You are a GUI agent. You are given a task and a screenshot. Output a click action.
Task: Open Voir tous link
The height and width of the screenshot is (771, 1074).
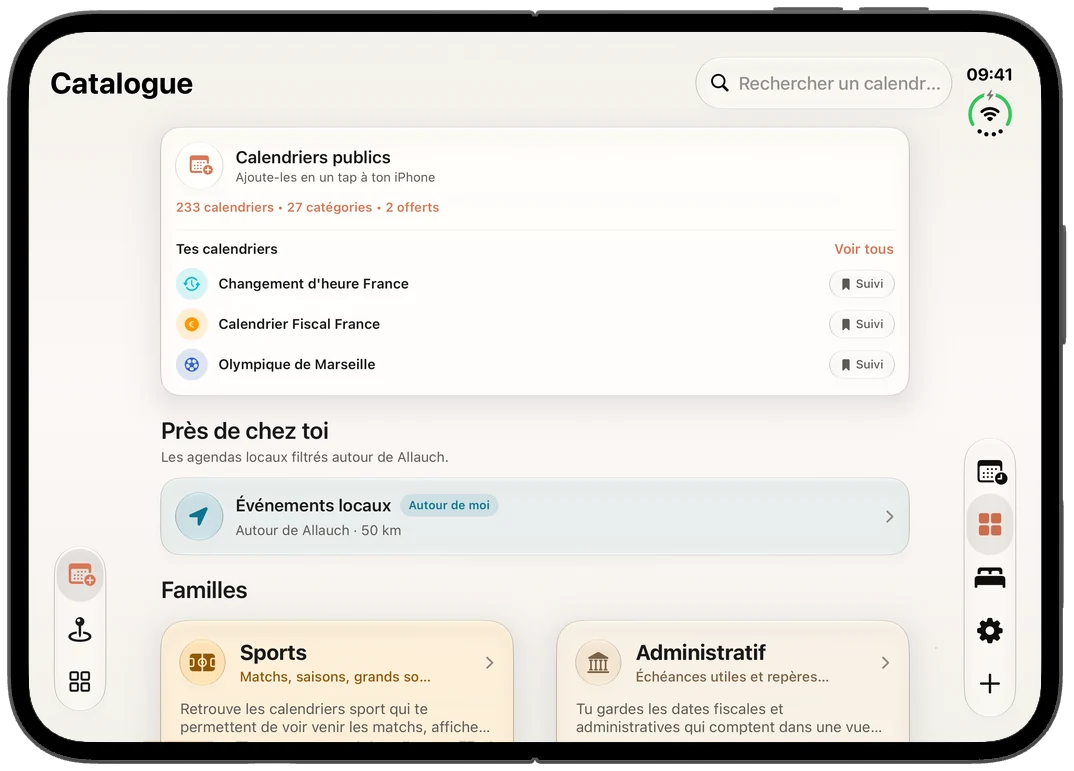pyautogui.click(x=864, y=249)
